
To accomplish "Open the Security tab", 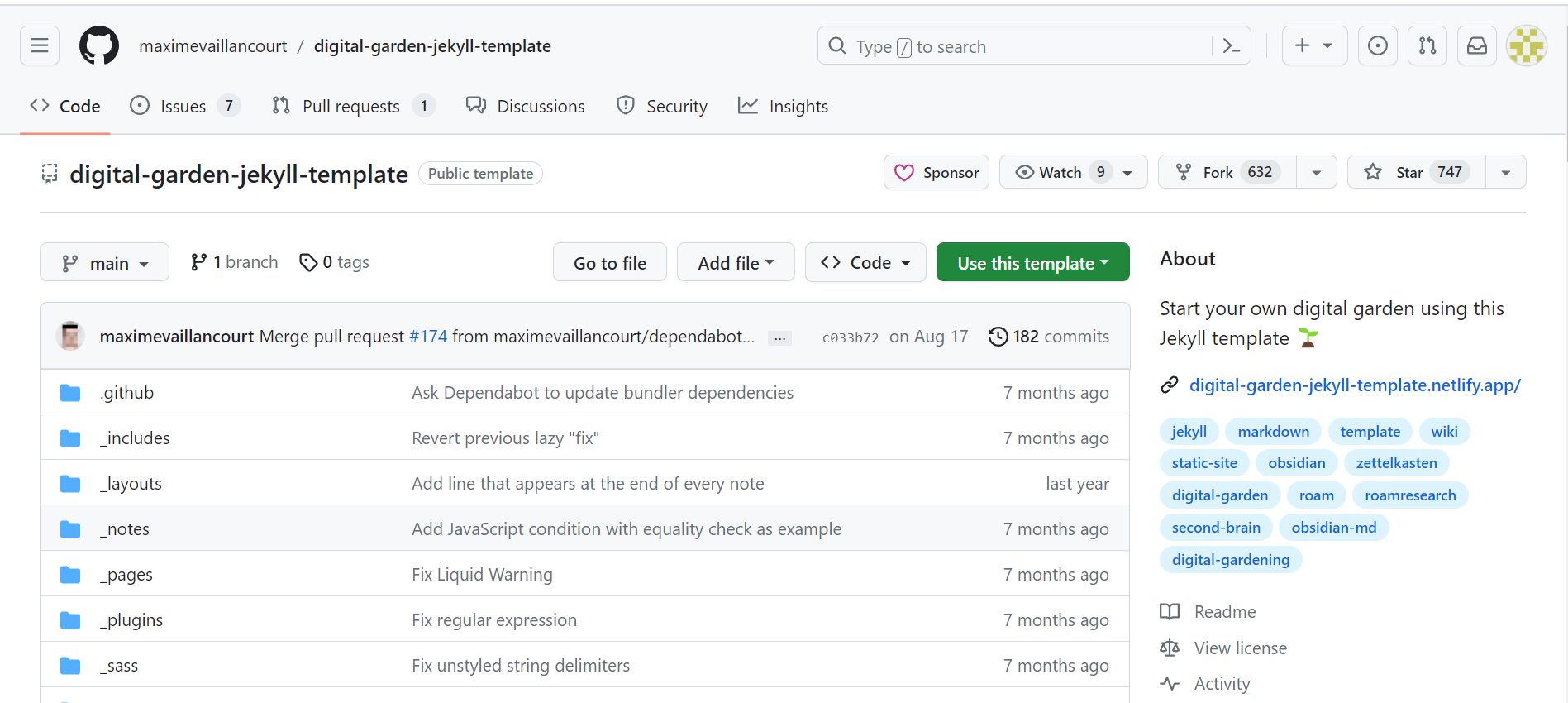I will coord(662,106).
